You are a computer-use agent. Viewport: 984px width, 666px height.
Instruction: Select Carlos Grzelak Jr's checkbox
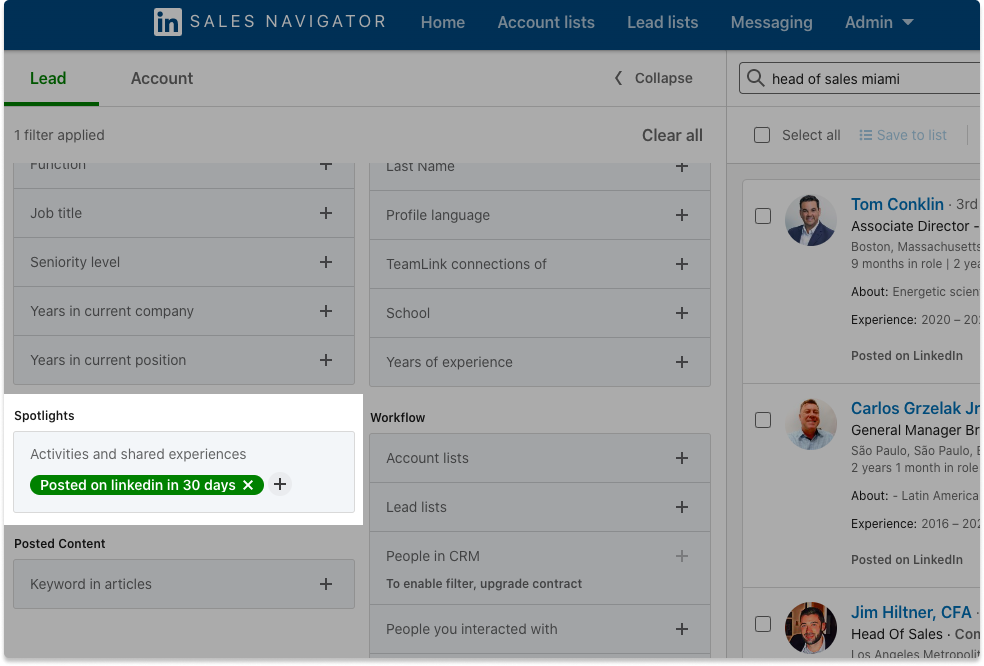point(763,420)
